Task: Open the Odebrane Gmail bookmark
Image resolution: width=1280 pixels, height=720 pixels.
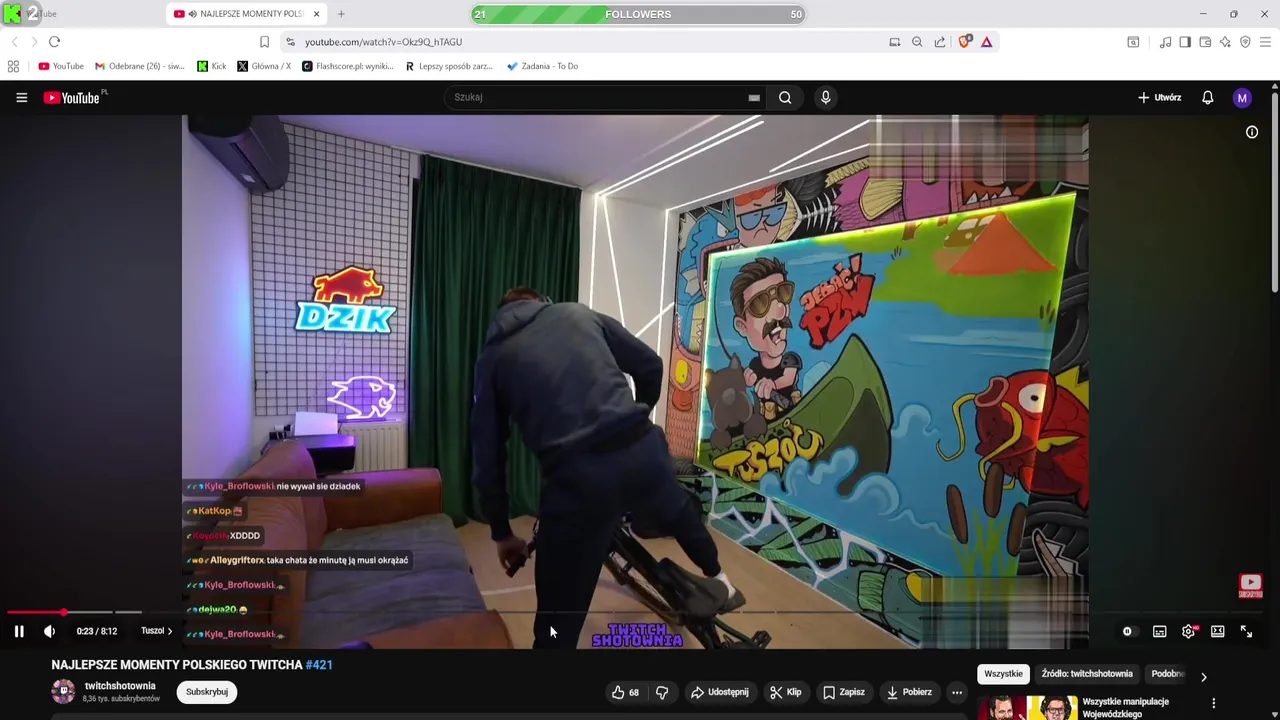Action: 139,66
